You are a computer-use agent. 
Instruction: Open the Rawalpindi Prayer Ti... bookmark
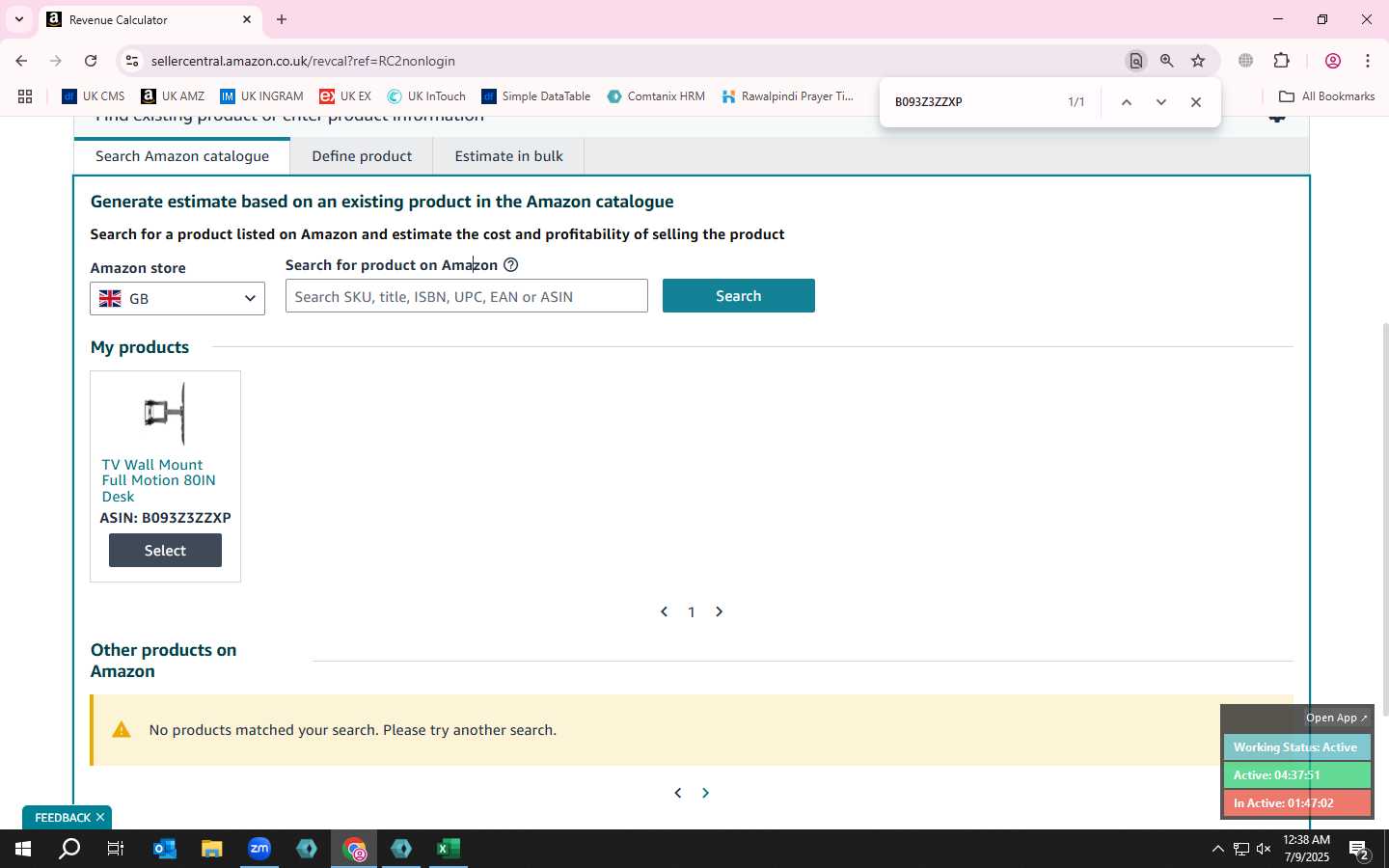(x=787, y=96)
